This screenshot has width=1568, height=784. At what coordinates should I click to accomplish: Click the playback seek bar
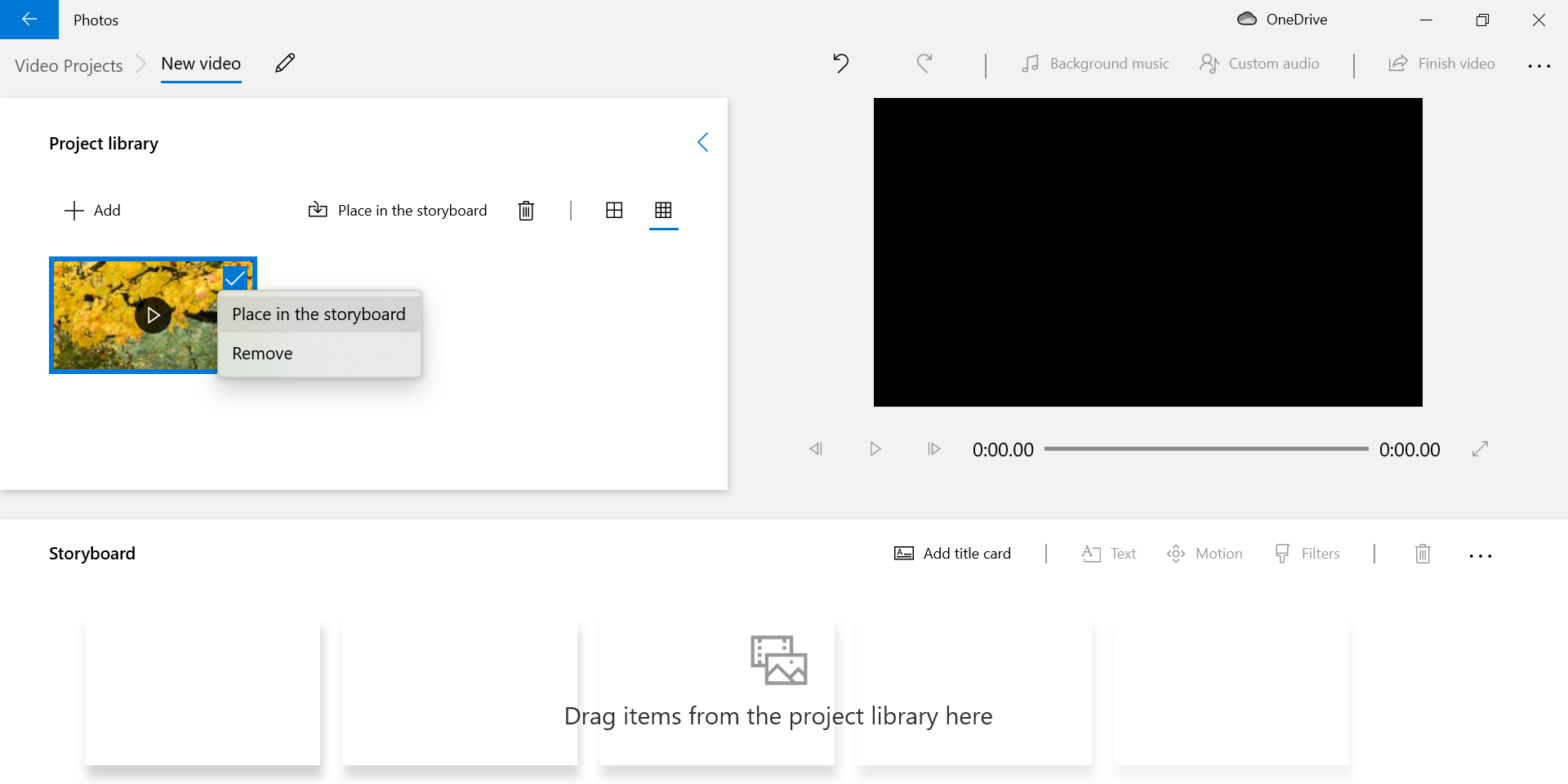1207,448
